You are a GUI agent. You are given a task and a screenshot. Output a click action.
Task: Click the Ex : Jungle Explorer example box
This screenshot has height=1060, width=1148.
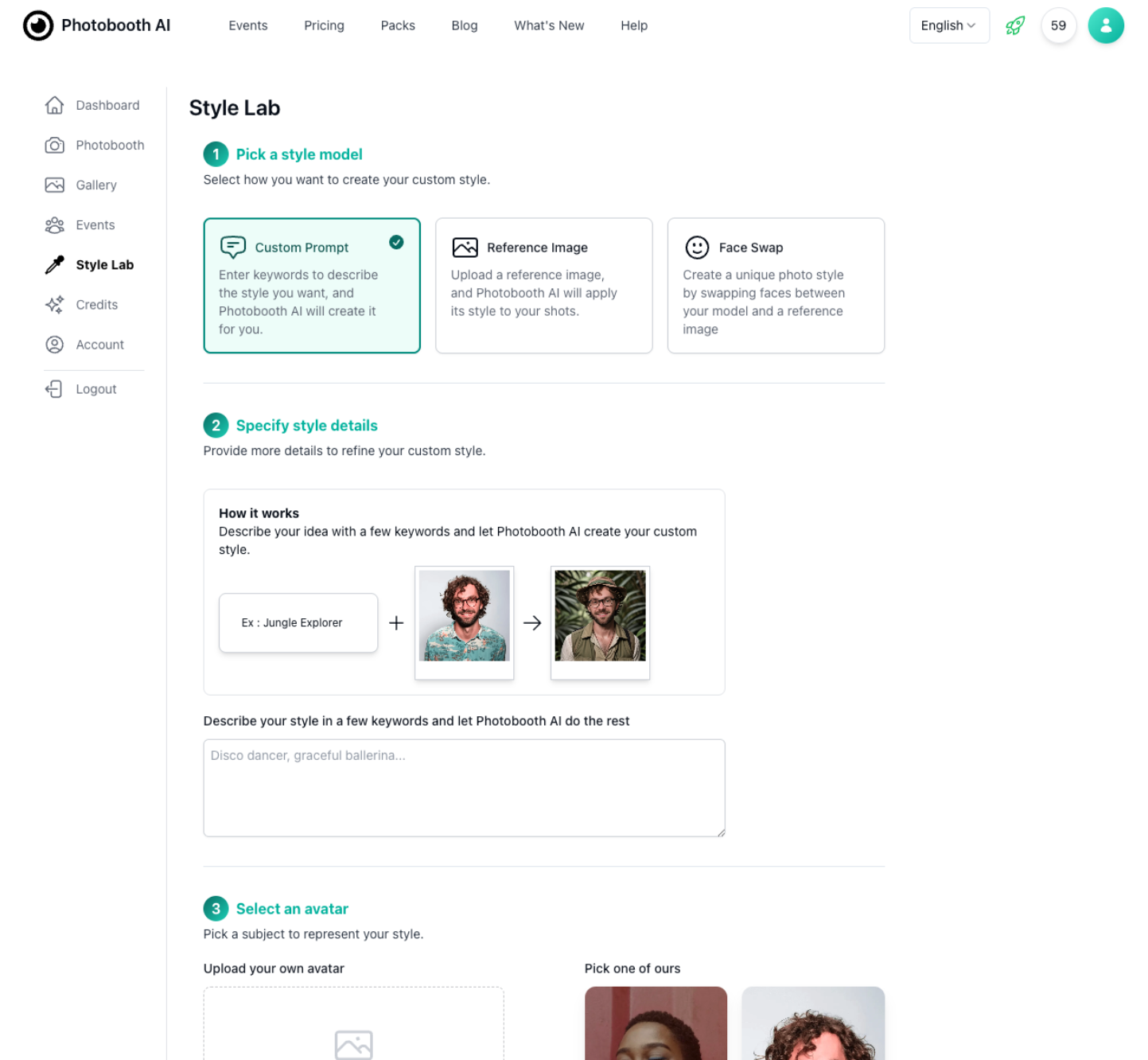tap(298, 622)
